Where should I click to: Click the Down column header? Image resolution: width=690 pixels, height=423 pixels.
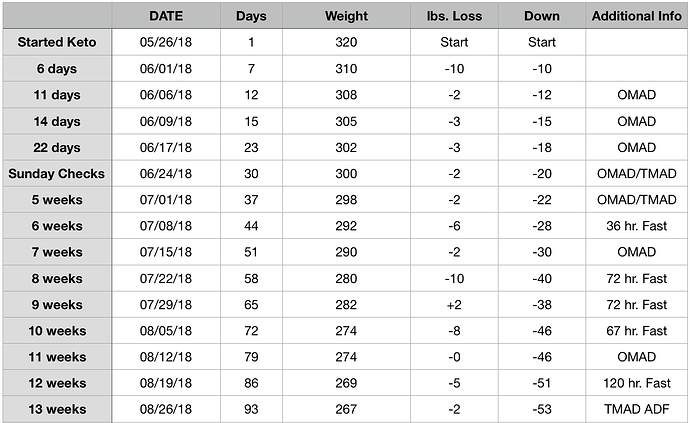click(x=542, y=16)
